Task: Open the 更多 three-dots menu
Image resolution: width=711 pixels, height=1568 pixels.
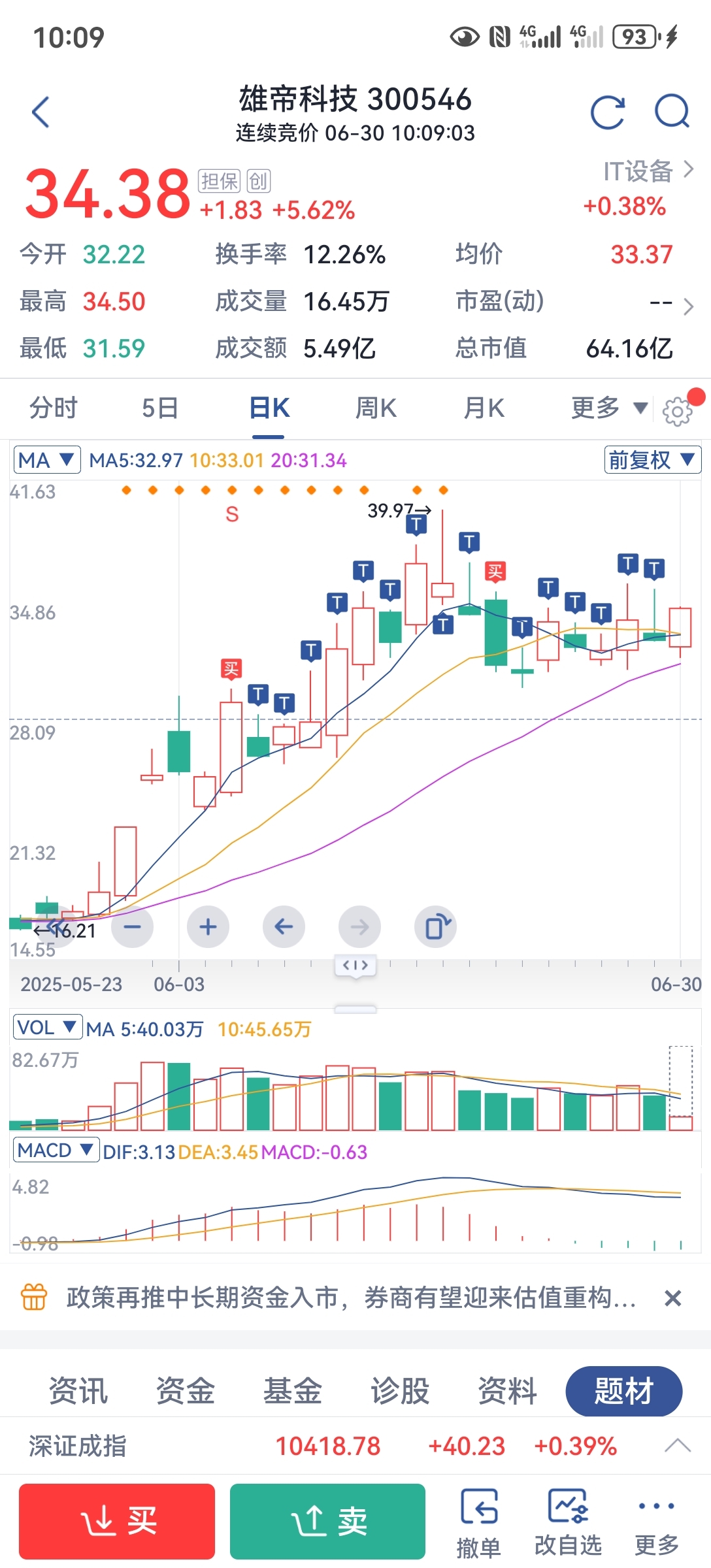Action: point(657,1523)
